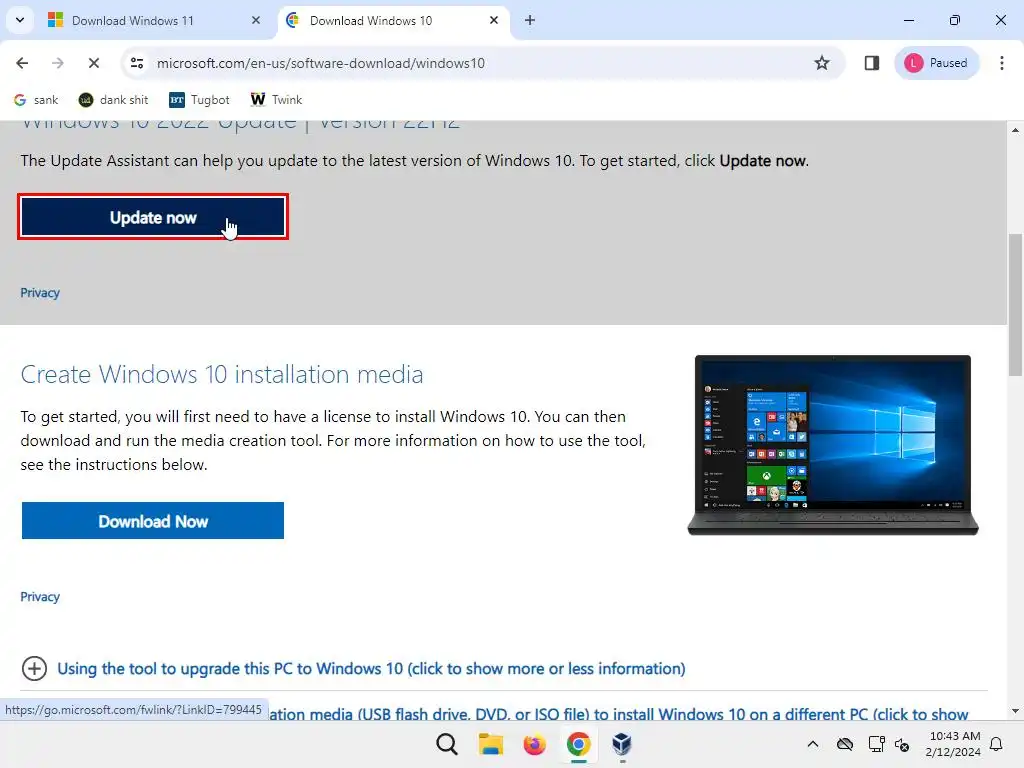Open Privacy link under Update now
This screenshot has width=1024, height=768.
[40, 293]
